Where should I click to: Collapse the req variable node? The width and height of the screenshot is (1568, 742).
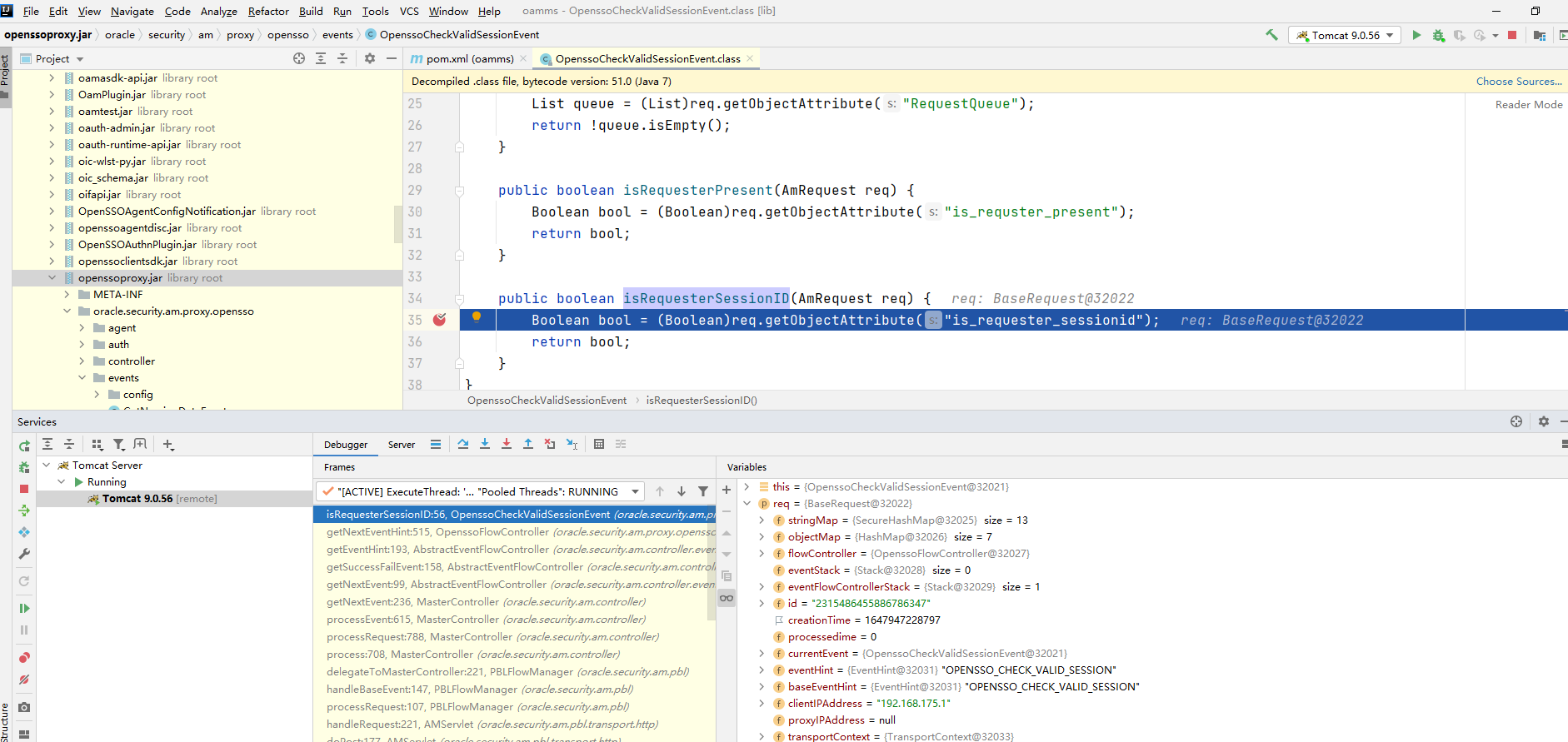(x=747, y=504)
